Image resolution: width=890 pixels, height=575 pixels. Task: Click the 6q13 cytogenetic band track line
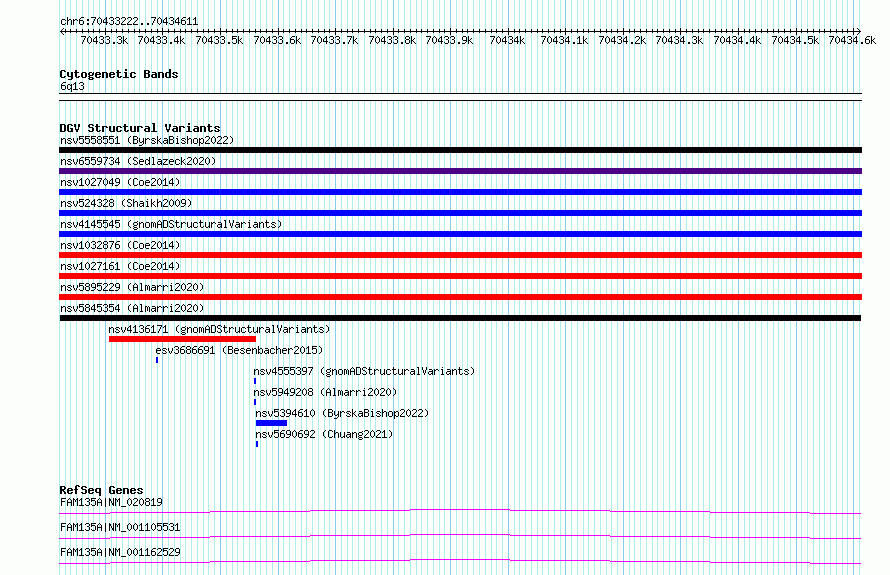[460, 97]
